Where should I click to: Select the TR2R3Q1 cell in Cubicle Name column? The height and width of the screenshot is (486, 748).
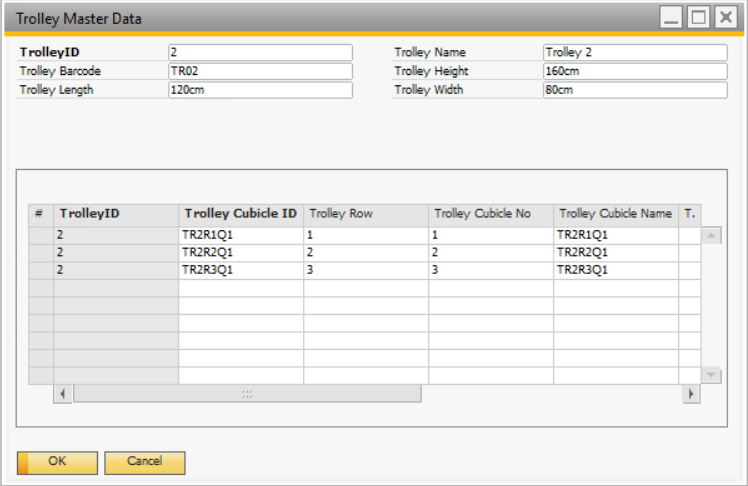(x=616, y=270)
